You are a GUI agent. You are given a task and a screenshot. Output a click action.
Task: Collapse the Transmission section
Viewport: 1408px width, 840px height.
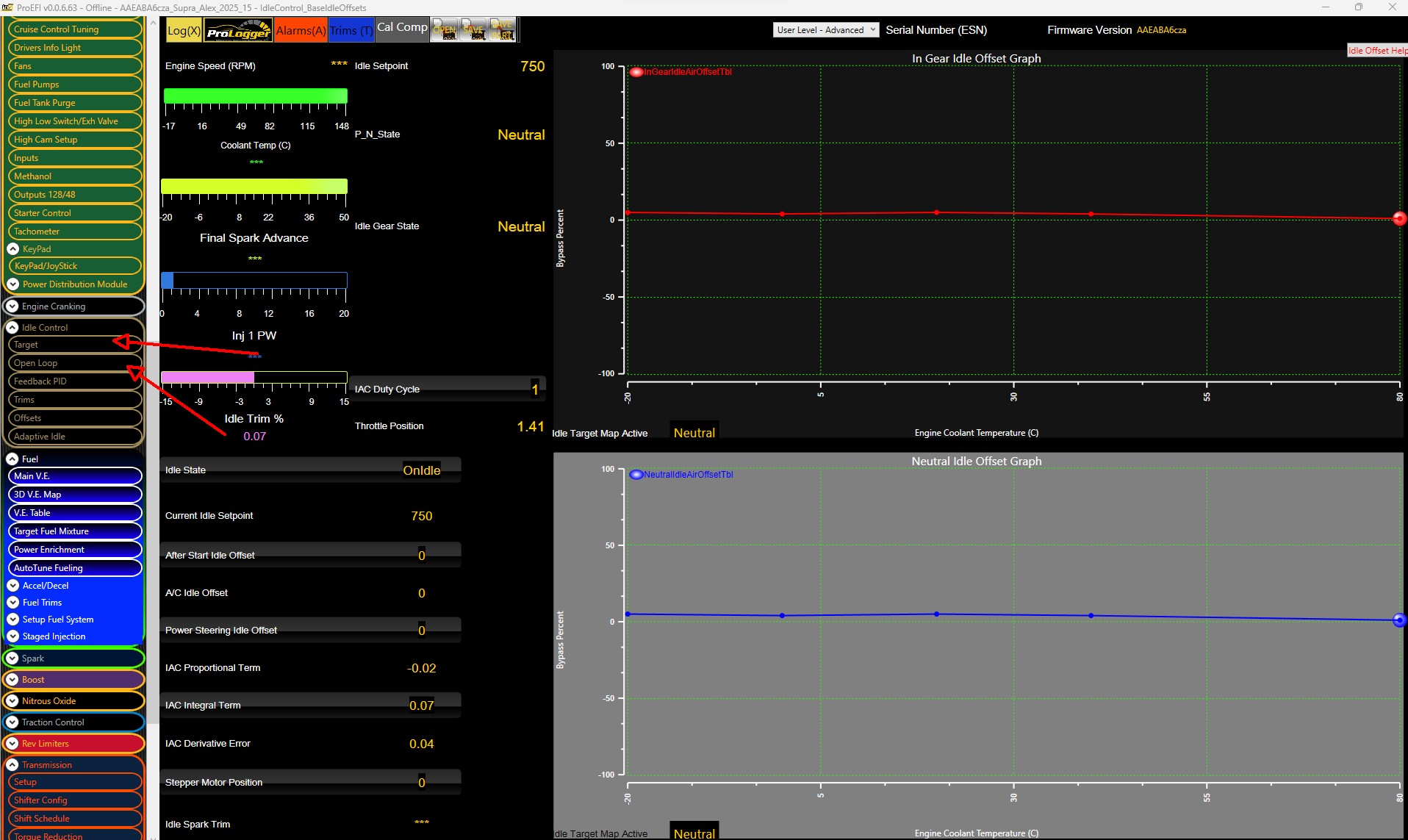click(x=12, y=765)
